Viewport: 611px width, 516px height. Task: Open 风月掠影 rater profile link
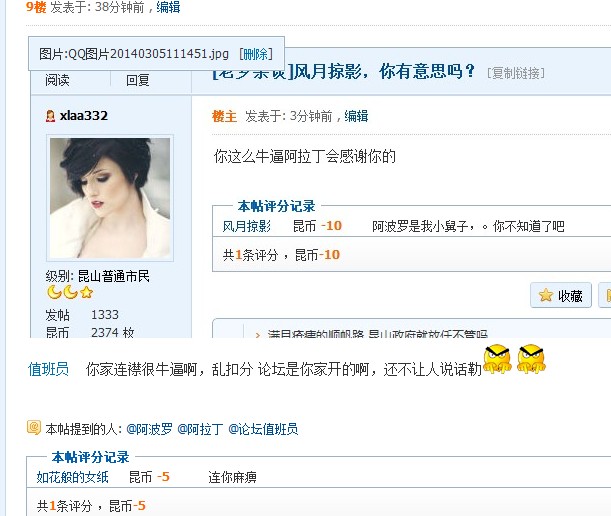pyautogui.click(x=247, y=226)
